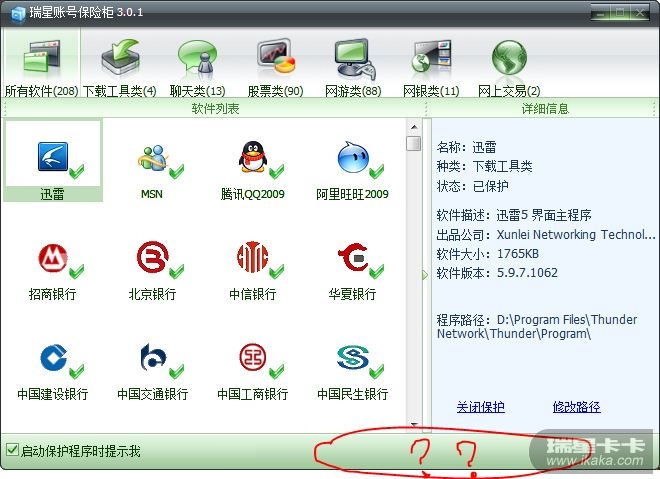
Task: Select the 阿里旺旺2009 icon
Action: (x=353, y=157)
